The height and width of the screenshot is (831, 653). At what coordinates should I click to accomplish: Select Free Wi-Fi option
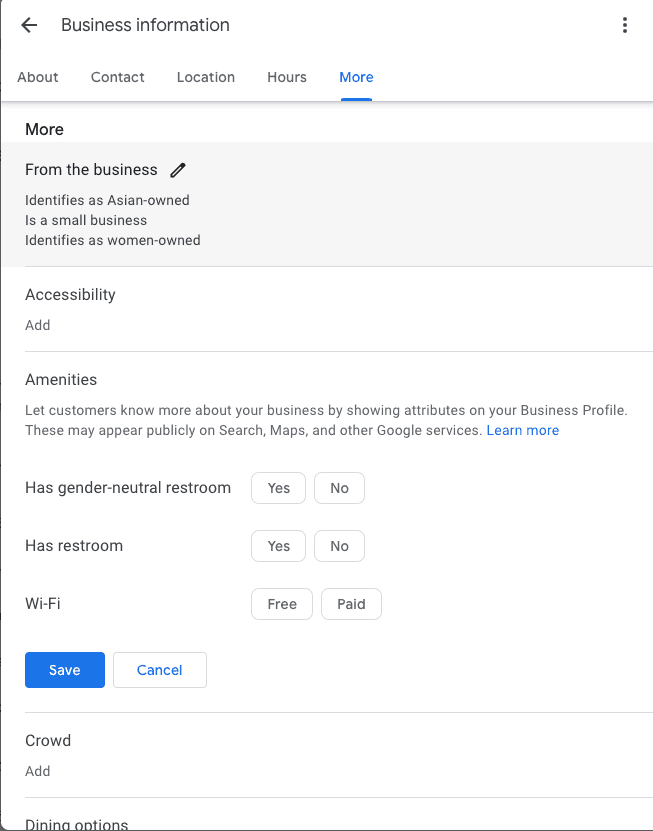(282, 604)
